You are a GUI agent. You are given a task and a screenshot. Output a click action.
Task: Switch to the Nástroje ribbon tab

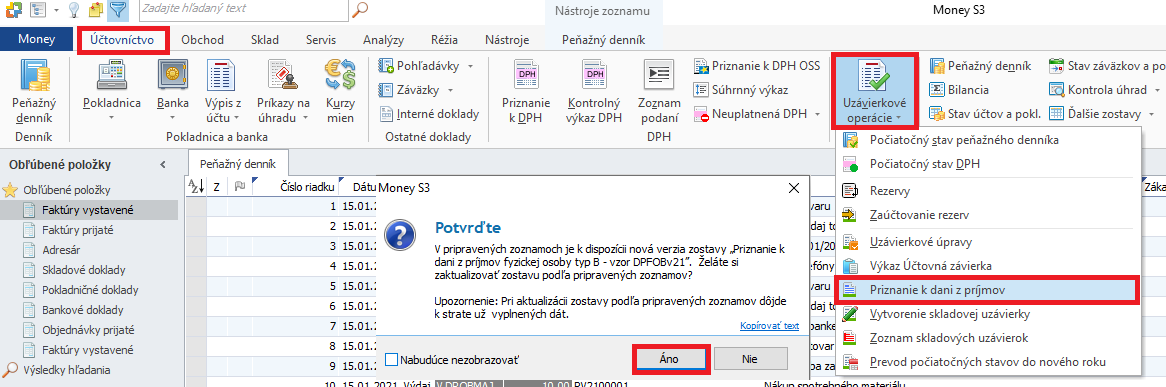[x=506, y=39]
